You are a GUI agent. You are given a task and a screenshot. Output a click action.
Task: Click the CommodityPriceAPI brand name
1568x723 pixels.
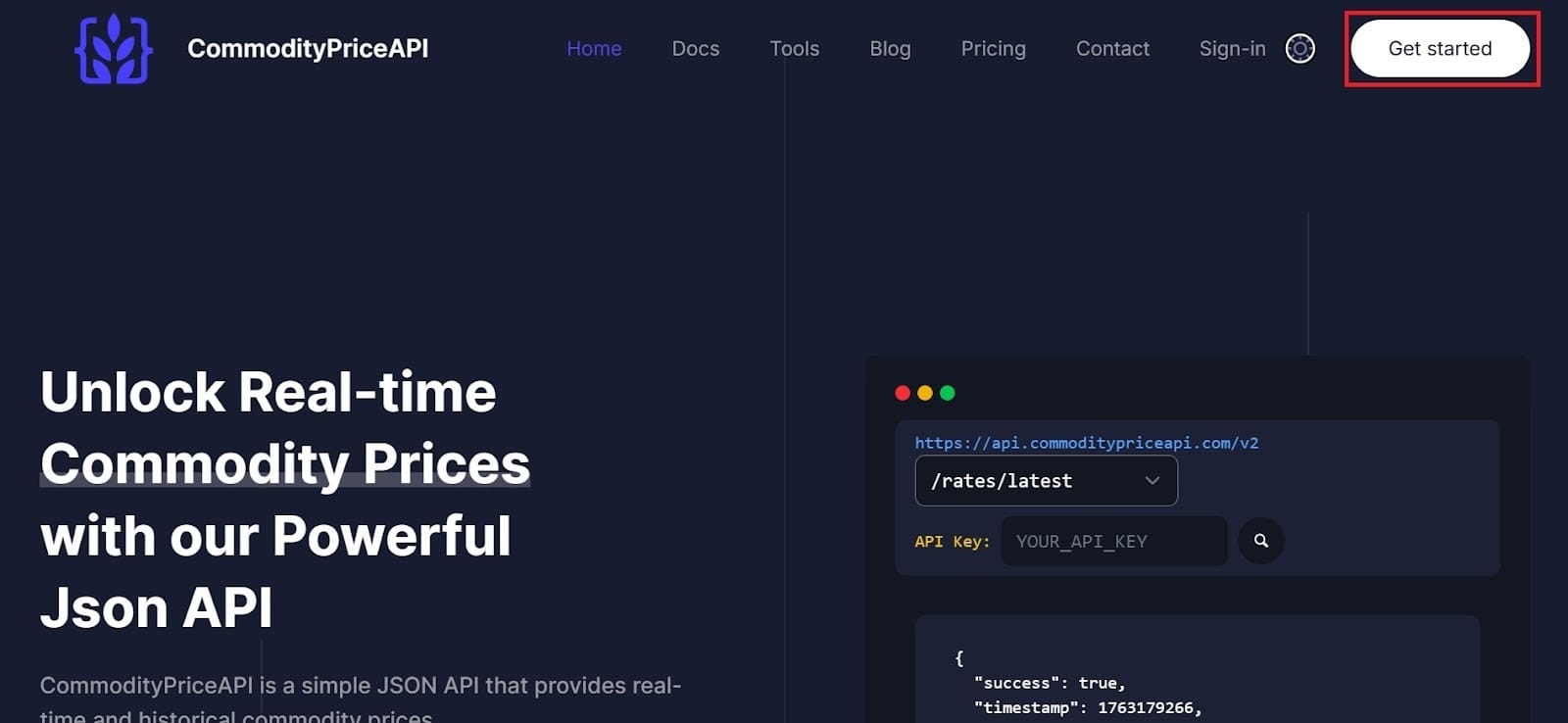point(308,48)
